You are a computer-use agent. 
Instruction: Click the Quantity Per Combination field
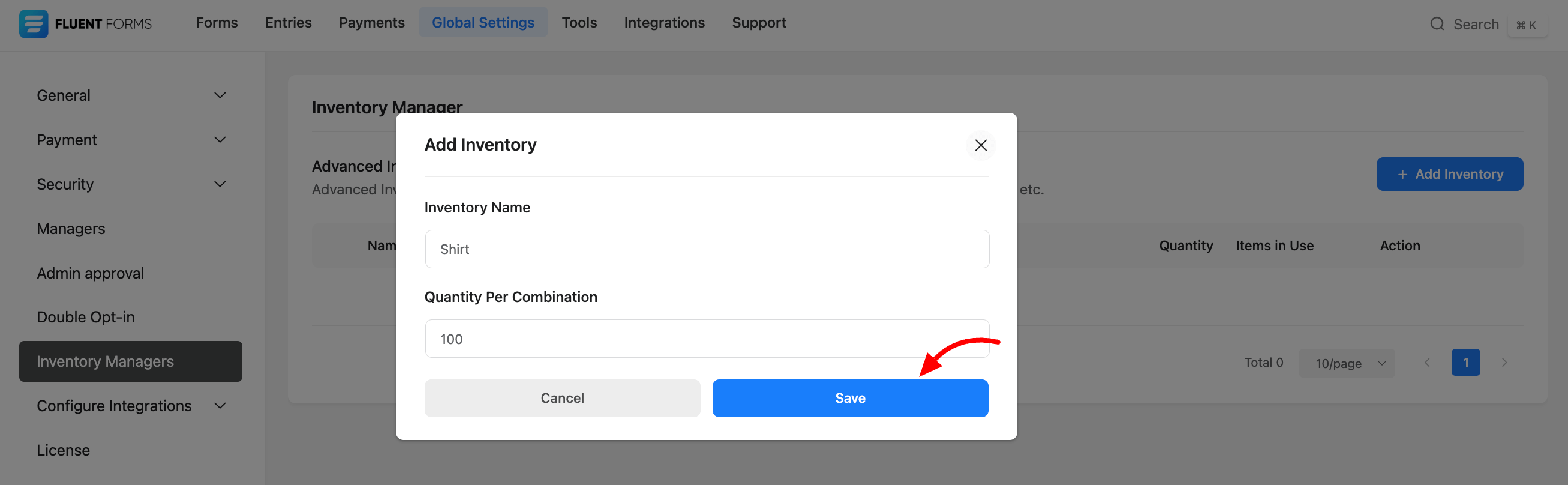pyautogui.click(x=707, y=339)
